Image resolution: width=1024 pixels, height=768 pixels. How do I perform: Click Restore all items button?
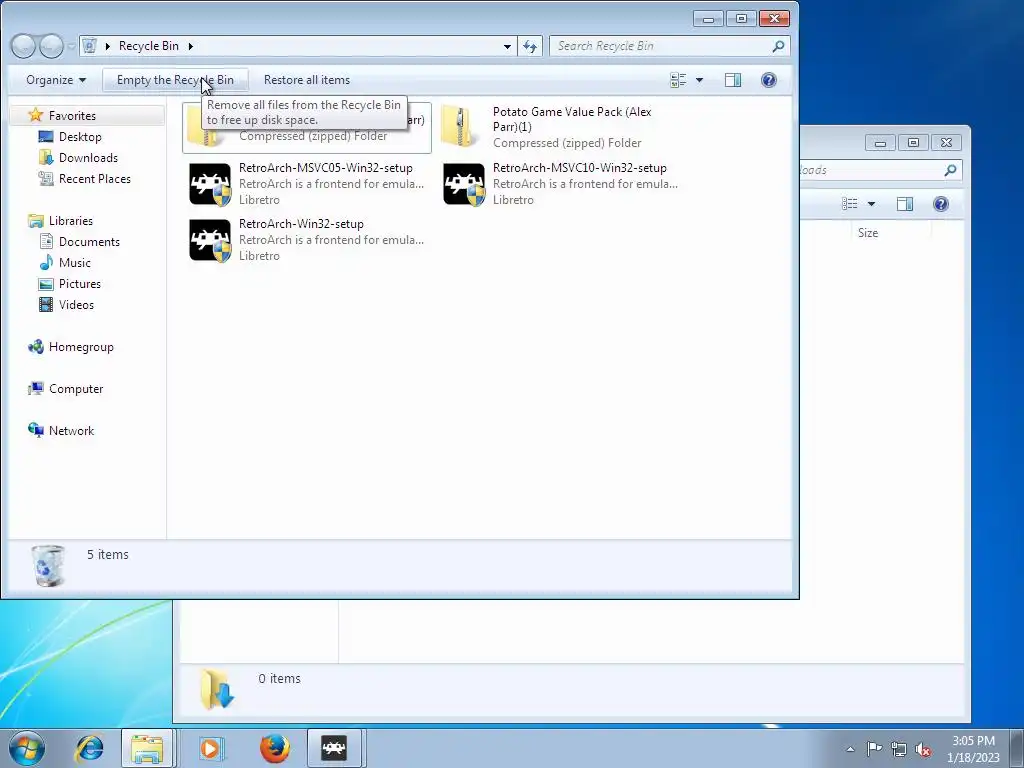[x=307, y=80]
